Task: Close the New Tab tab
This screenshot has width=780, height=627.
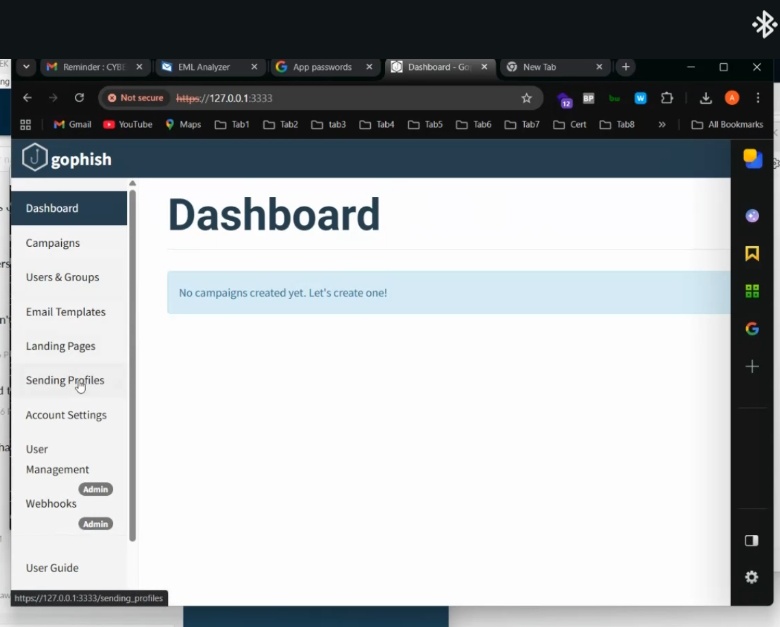Action: click(599, 67)
